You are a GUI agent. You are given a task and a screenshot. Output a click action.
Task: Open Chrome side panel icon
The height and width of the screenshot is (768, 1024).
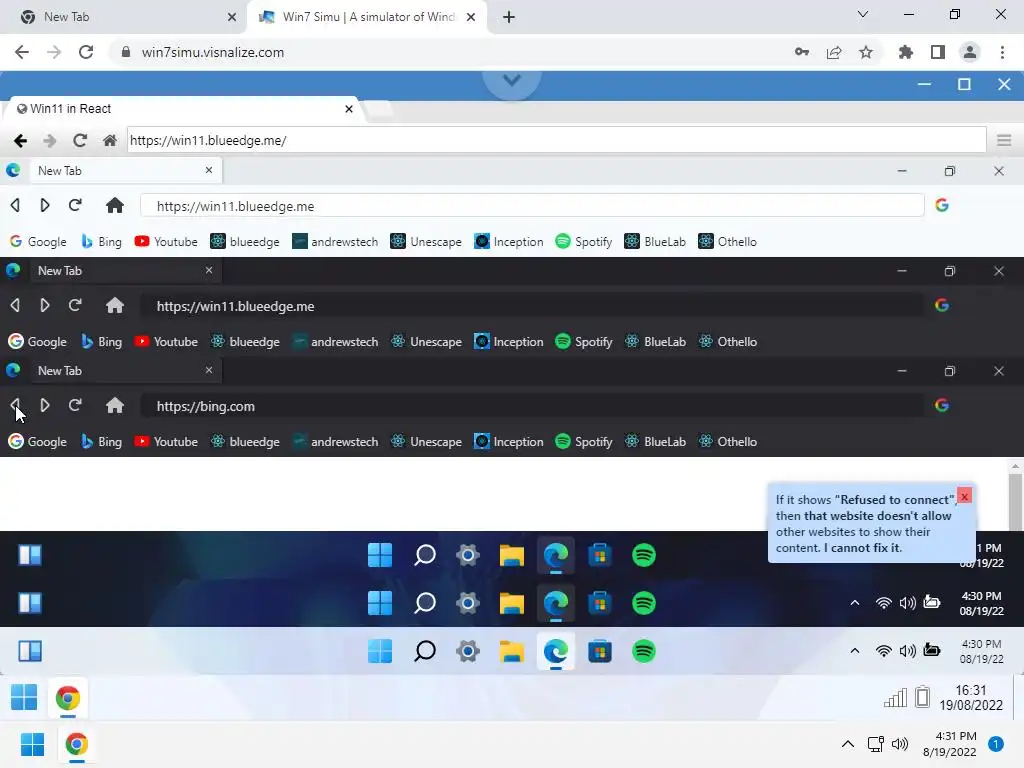pyautogui.click(x=938, y=52)
